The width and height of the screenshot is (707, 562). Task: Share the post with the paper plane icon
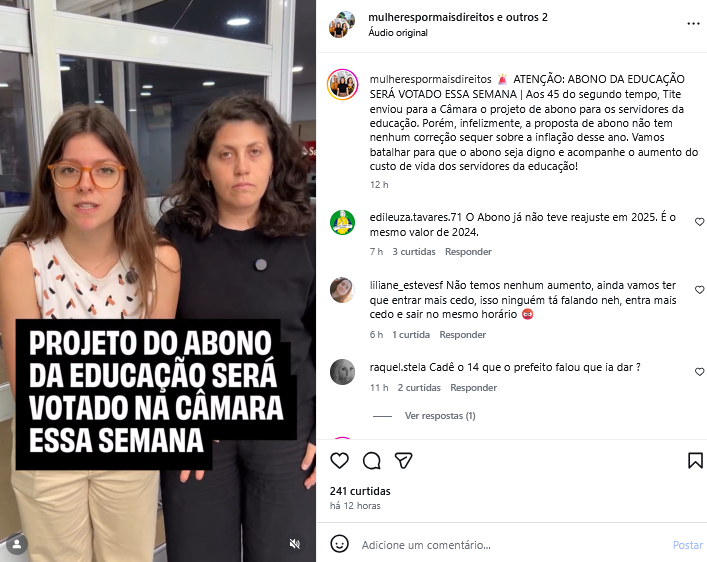(403, 461)
